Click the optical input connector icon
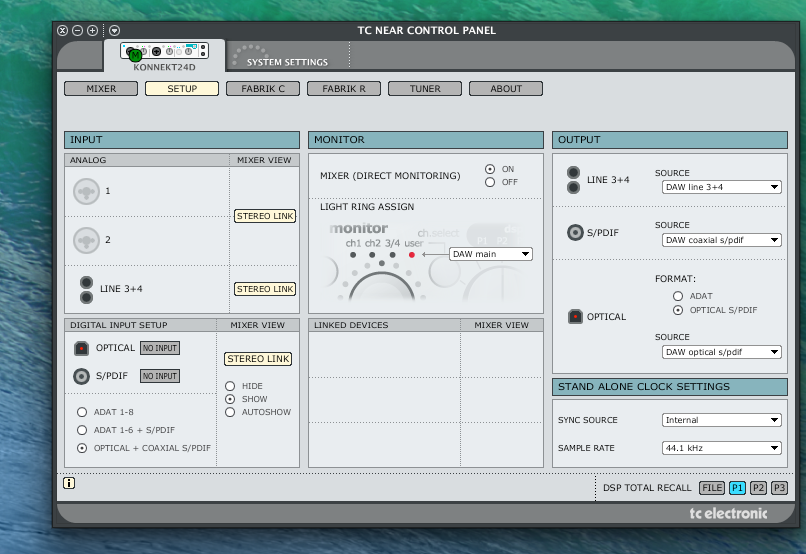The height and width of the screenshot is (554, 806). 82,348
